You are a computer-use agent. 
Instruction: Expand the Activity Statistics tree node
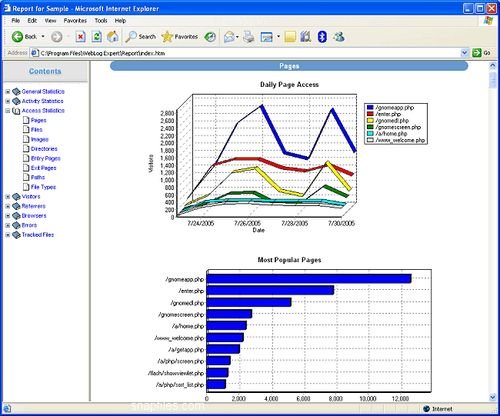pyautogui.click(x=8, y=101)
